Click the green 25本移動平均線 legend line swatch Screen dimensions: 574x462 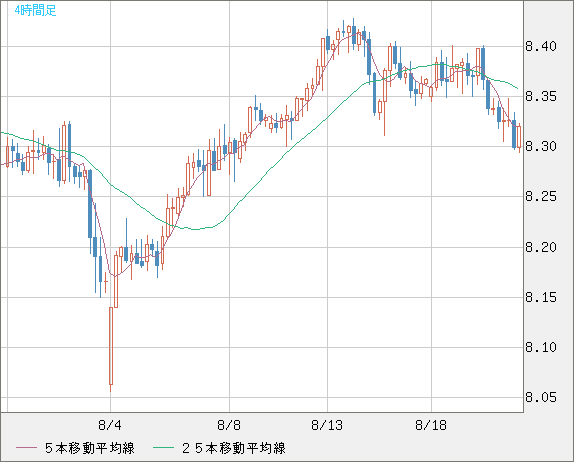pos(163,448)
